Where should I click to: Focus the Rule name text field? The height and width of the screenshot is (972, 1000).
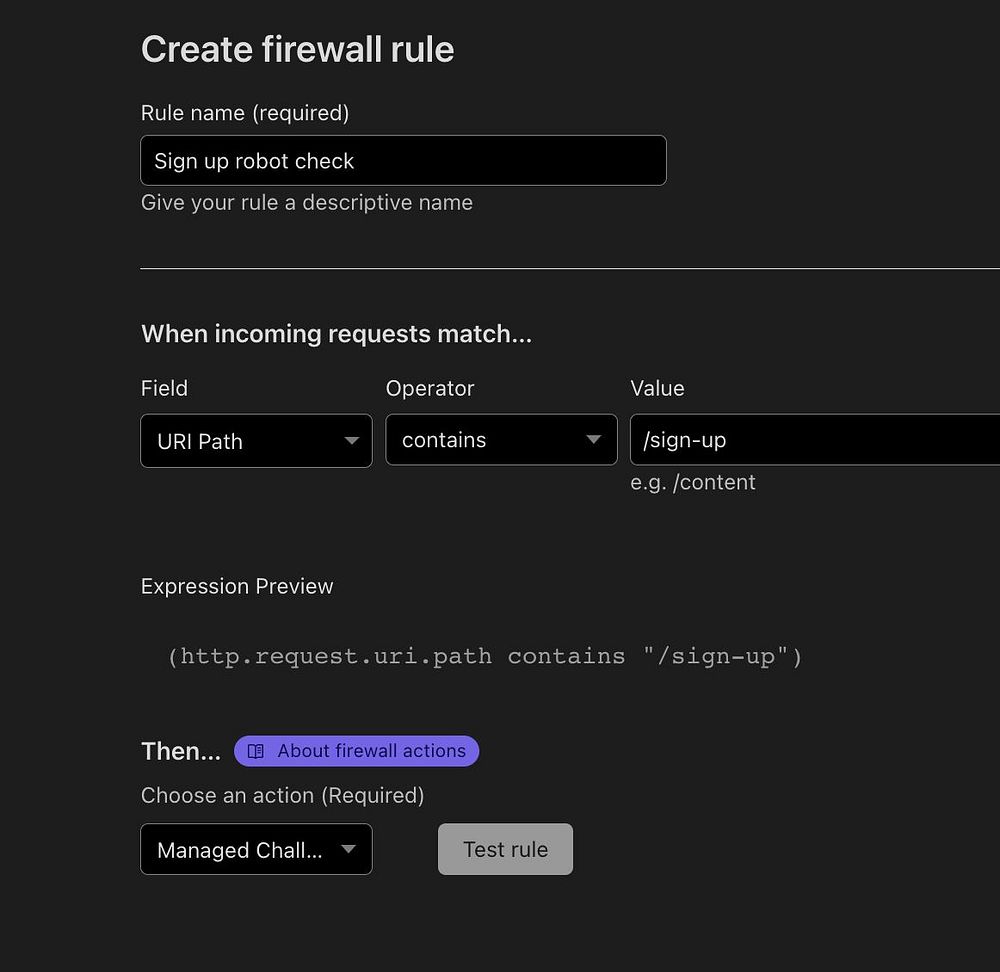tap(403, 161)
